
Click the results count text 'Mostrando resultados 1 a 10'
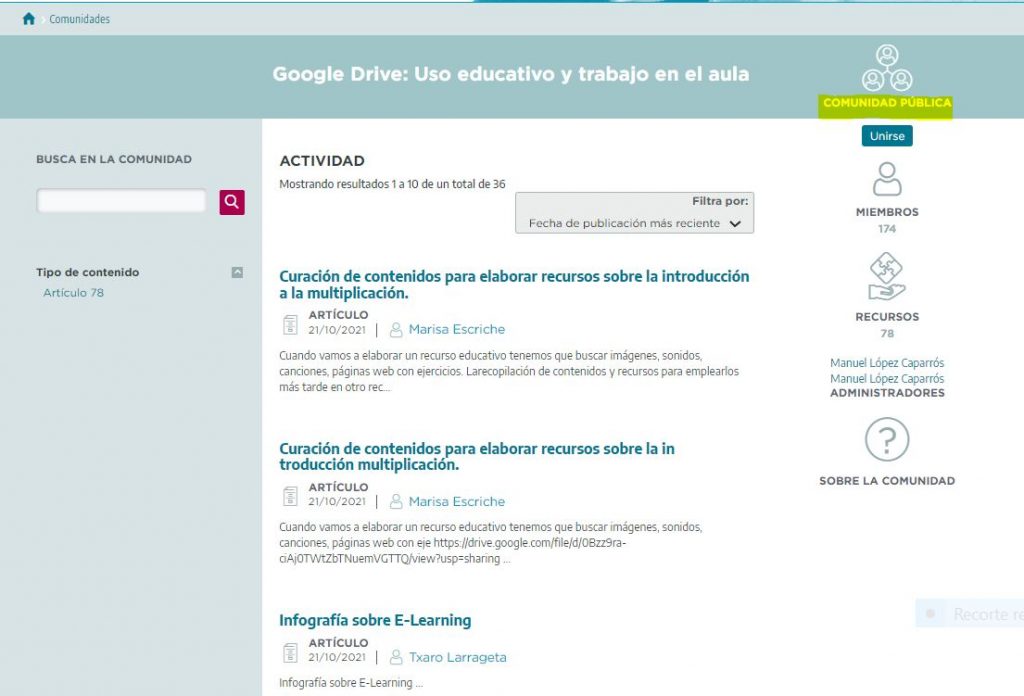coord(392,184)
